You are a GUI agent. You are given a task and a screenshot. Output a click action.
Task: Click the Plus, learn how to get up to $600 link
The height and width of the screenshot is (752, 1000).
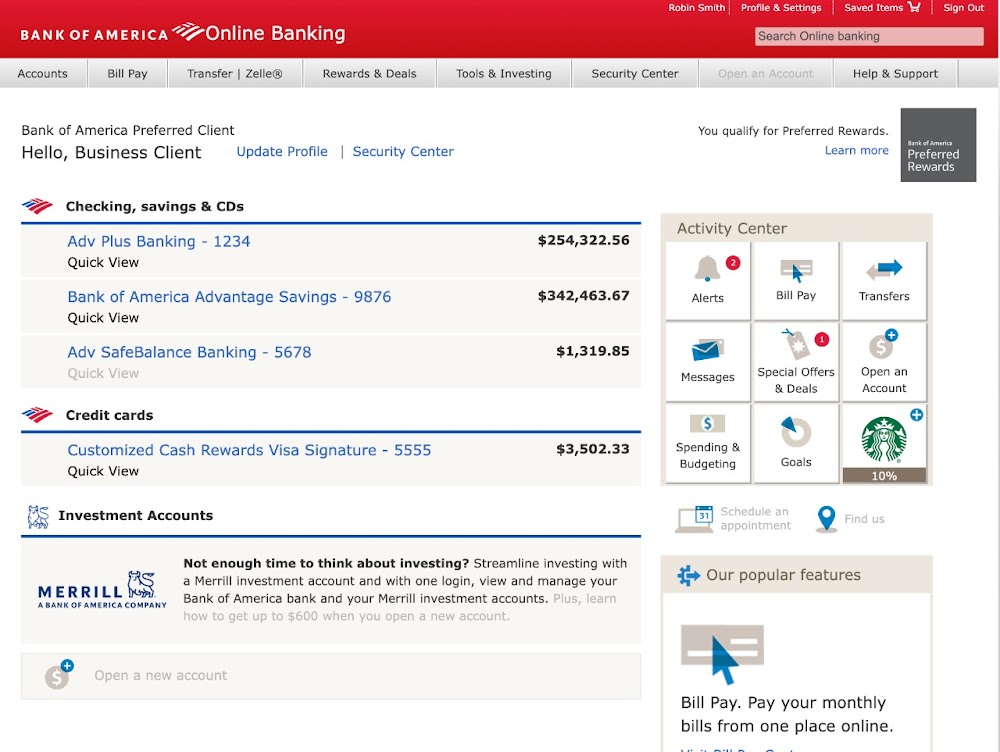pos(400,608)
